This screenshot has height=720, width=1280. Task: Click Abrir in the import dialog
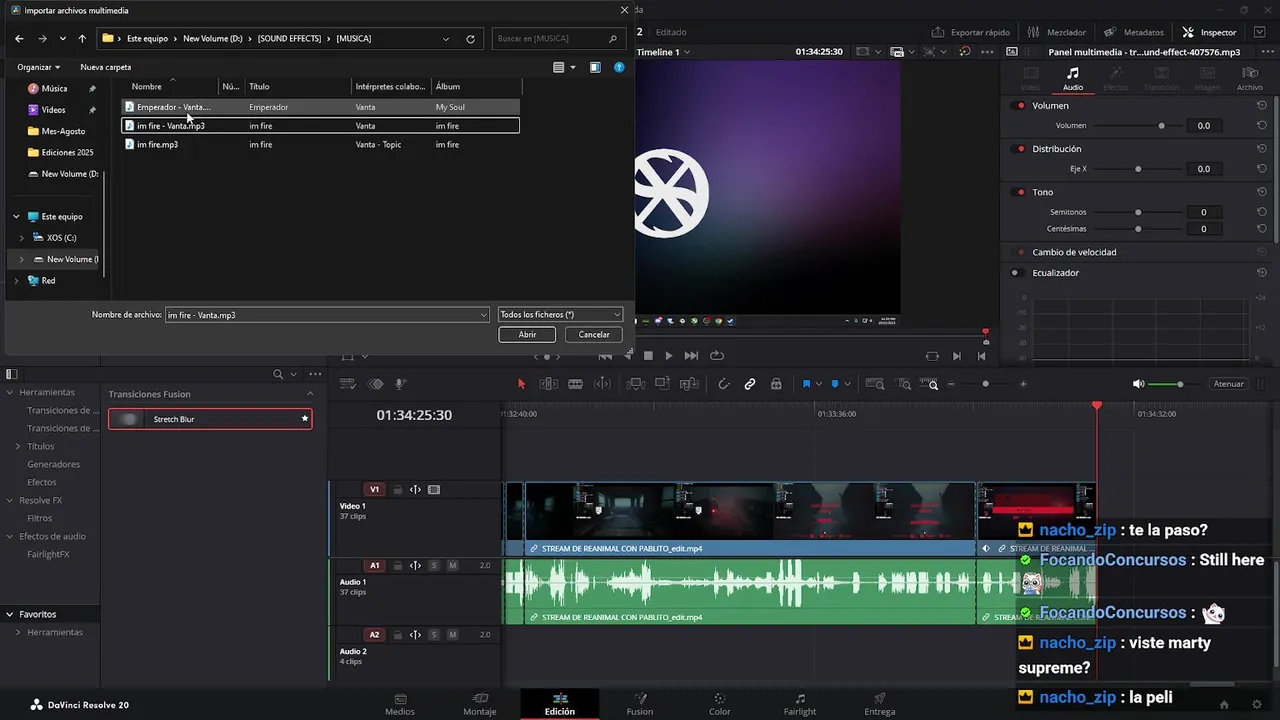[527, 335]
